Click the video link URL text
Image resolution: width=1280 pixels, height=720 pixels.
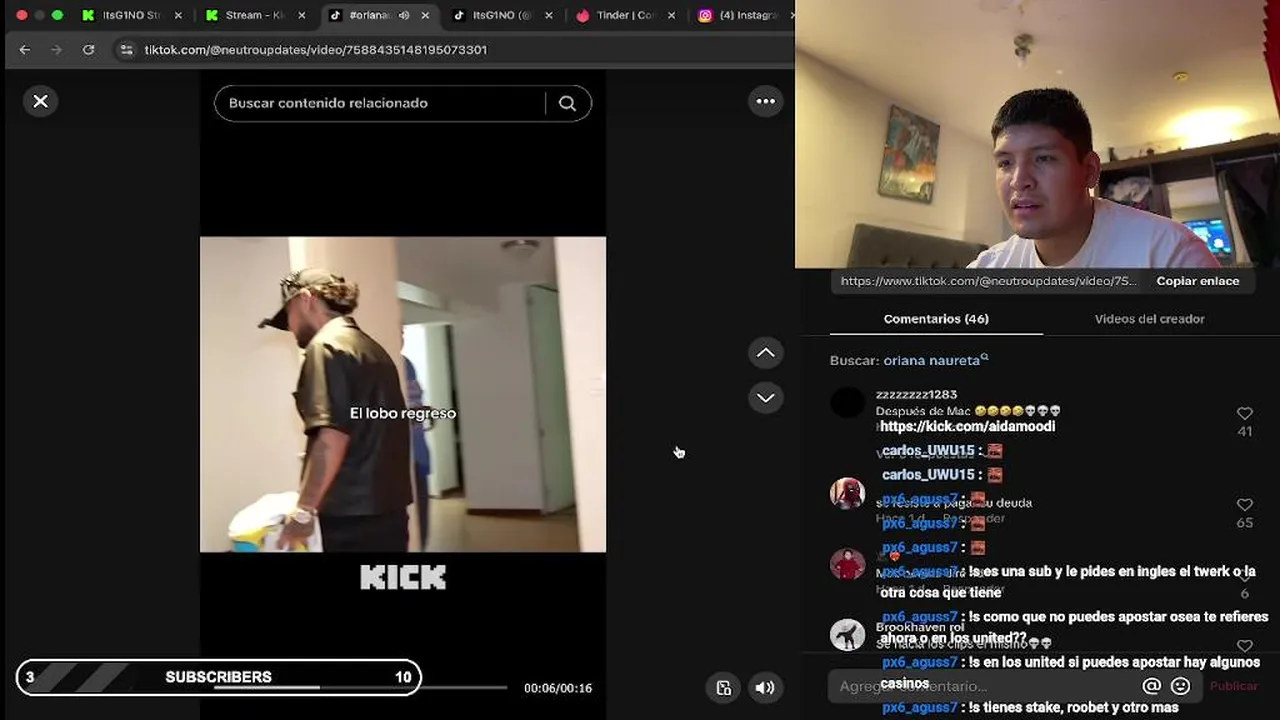(988, 281)
